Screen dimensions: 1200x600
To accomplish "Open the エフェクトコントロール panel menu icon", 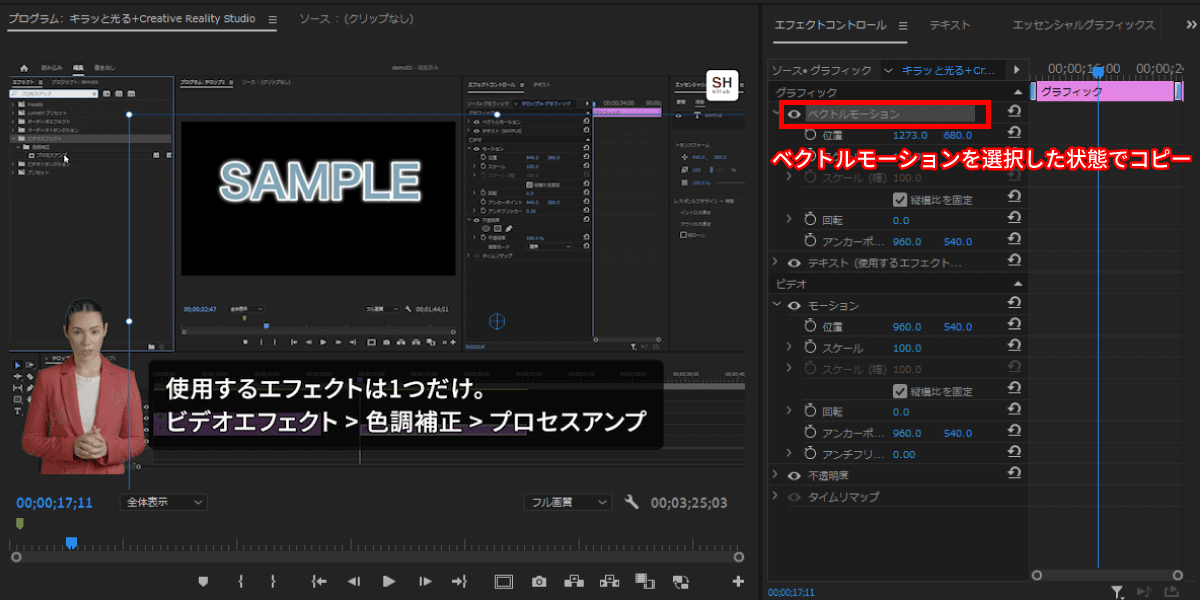I will (903, 25).
